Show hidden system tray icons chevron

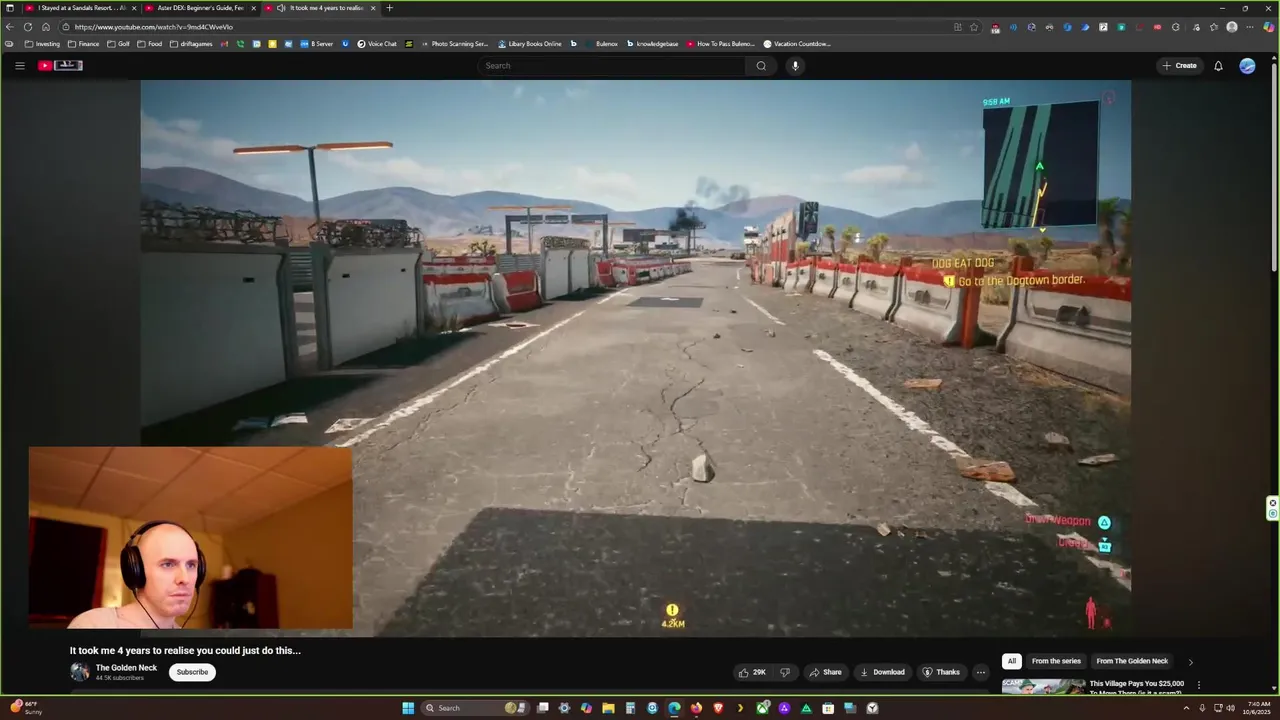point(1186,708)
